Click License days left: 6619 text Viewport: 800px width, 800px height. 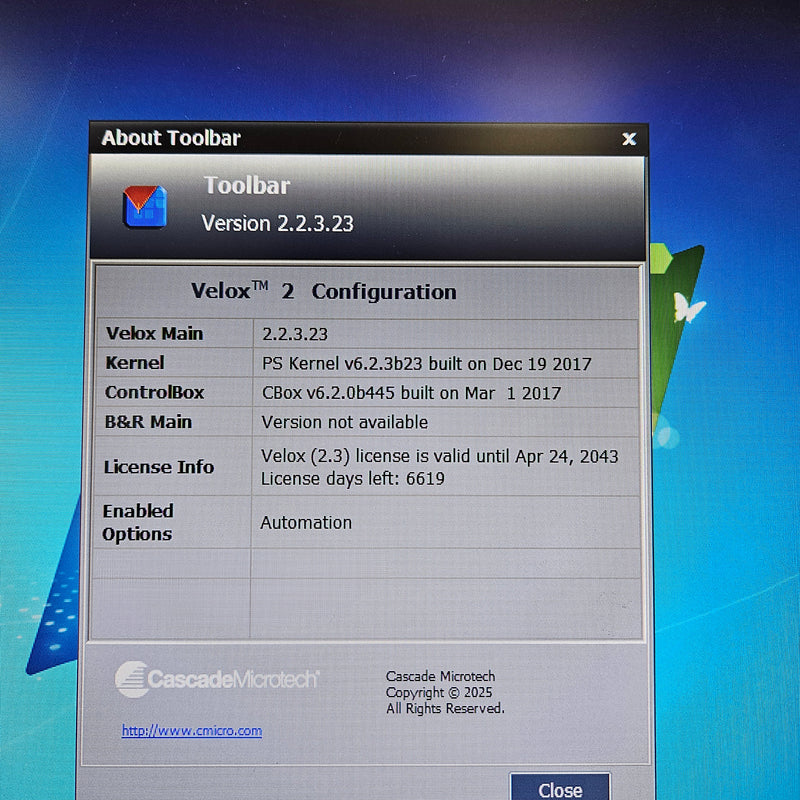[x=353, y=479]
